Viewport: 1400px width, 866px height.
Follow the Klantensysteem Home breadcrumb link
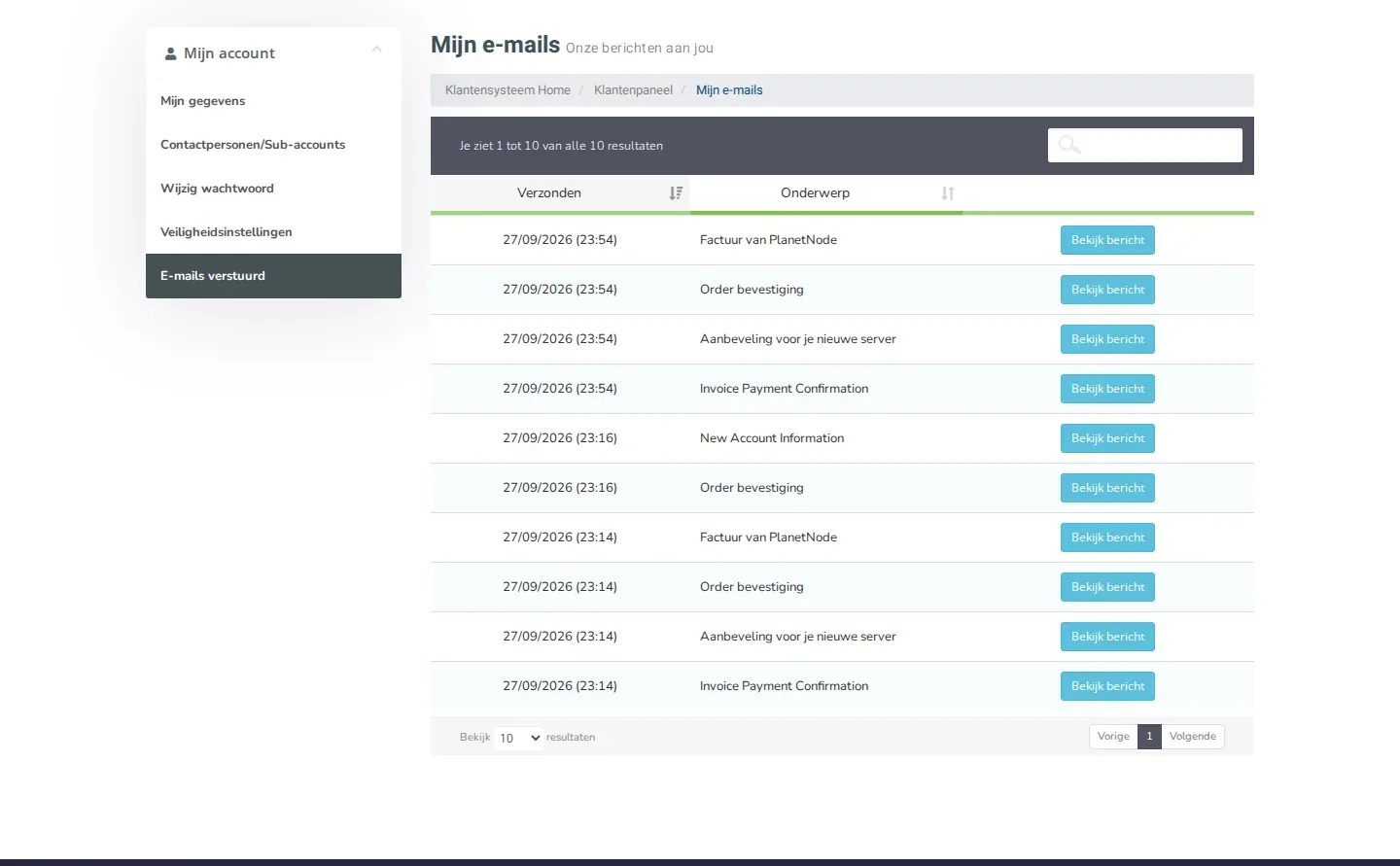pos(507,90)
